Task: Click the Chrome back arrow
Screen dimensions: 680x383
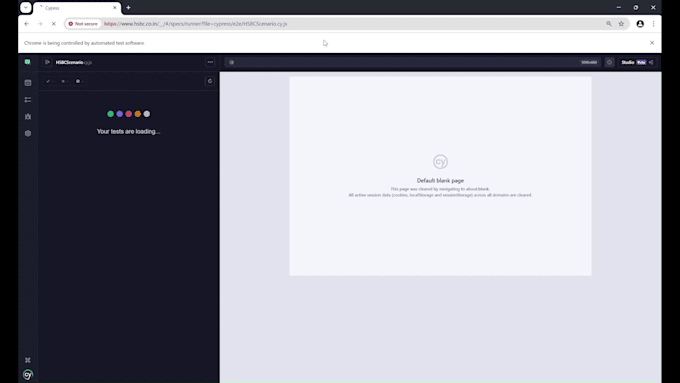Action: [x=27, y=24]
